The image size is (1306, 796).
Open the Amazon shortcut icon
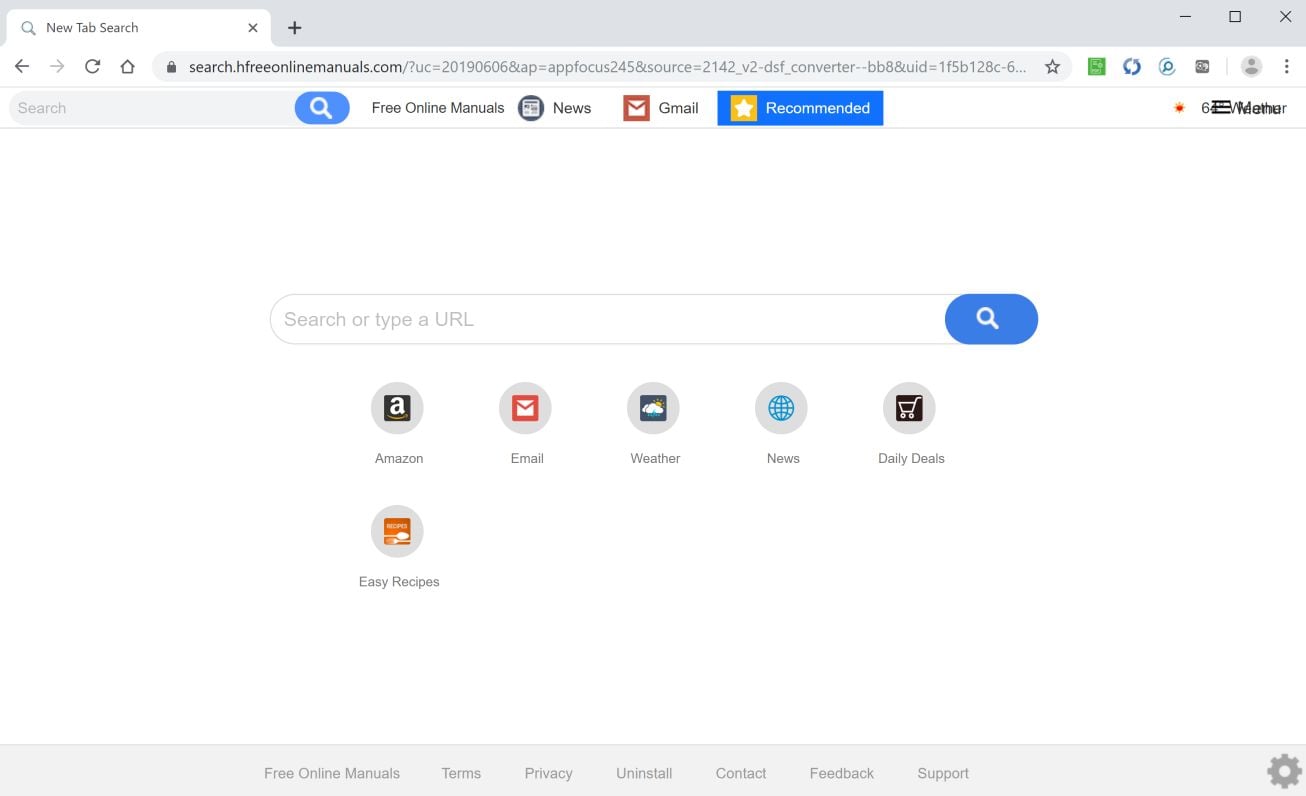(x=397, y=408)
